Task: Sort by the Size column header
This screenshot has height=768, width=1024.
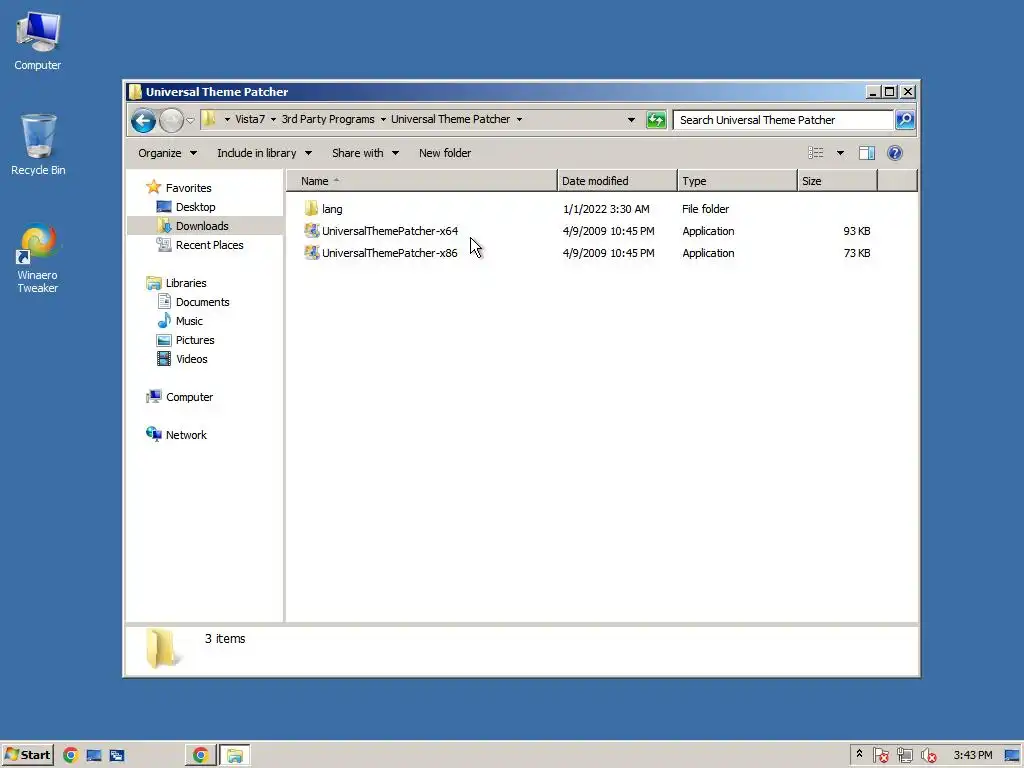Action: (837, 181)
